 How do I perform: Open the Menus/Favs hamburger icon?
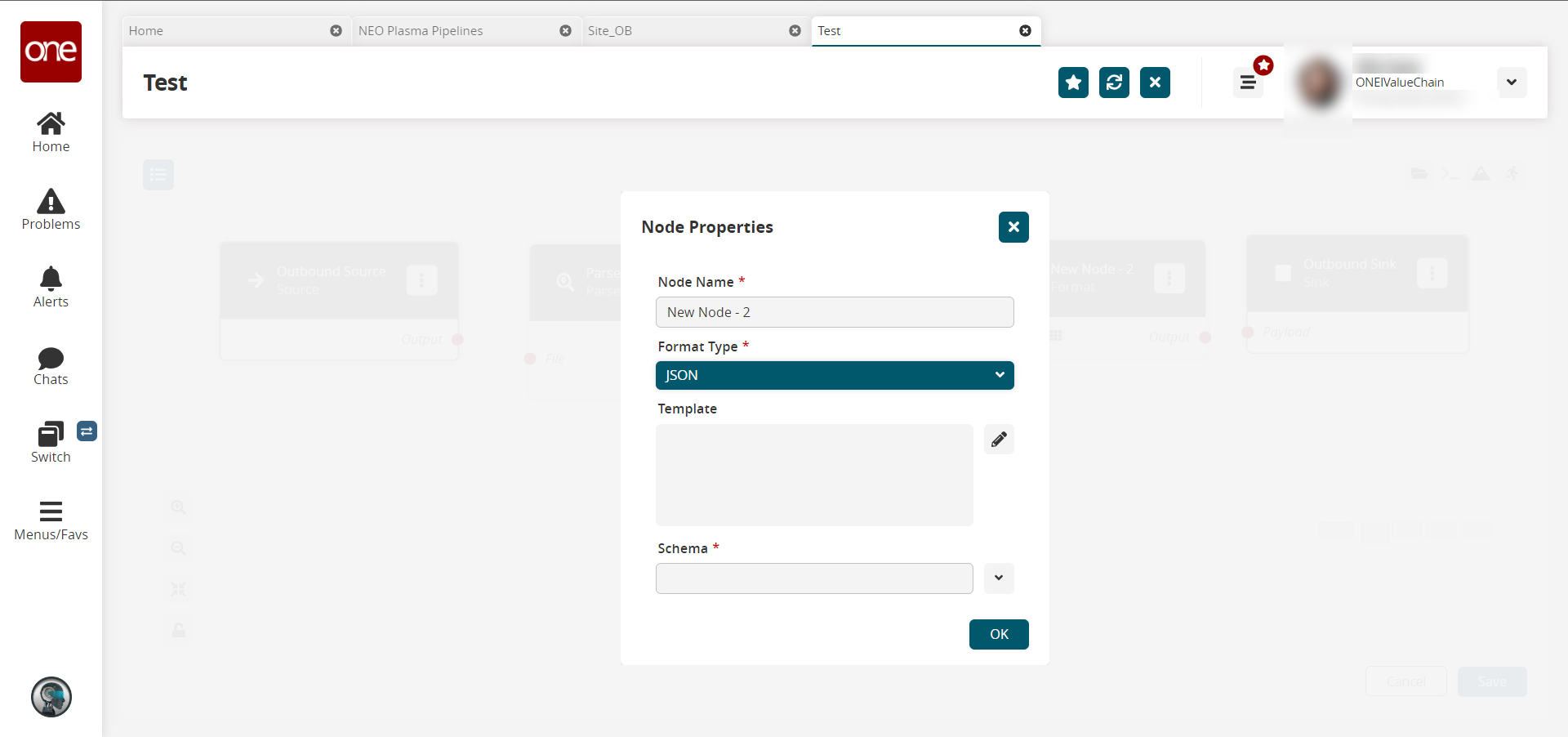(x=51, y=511)
